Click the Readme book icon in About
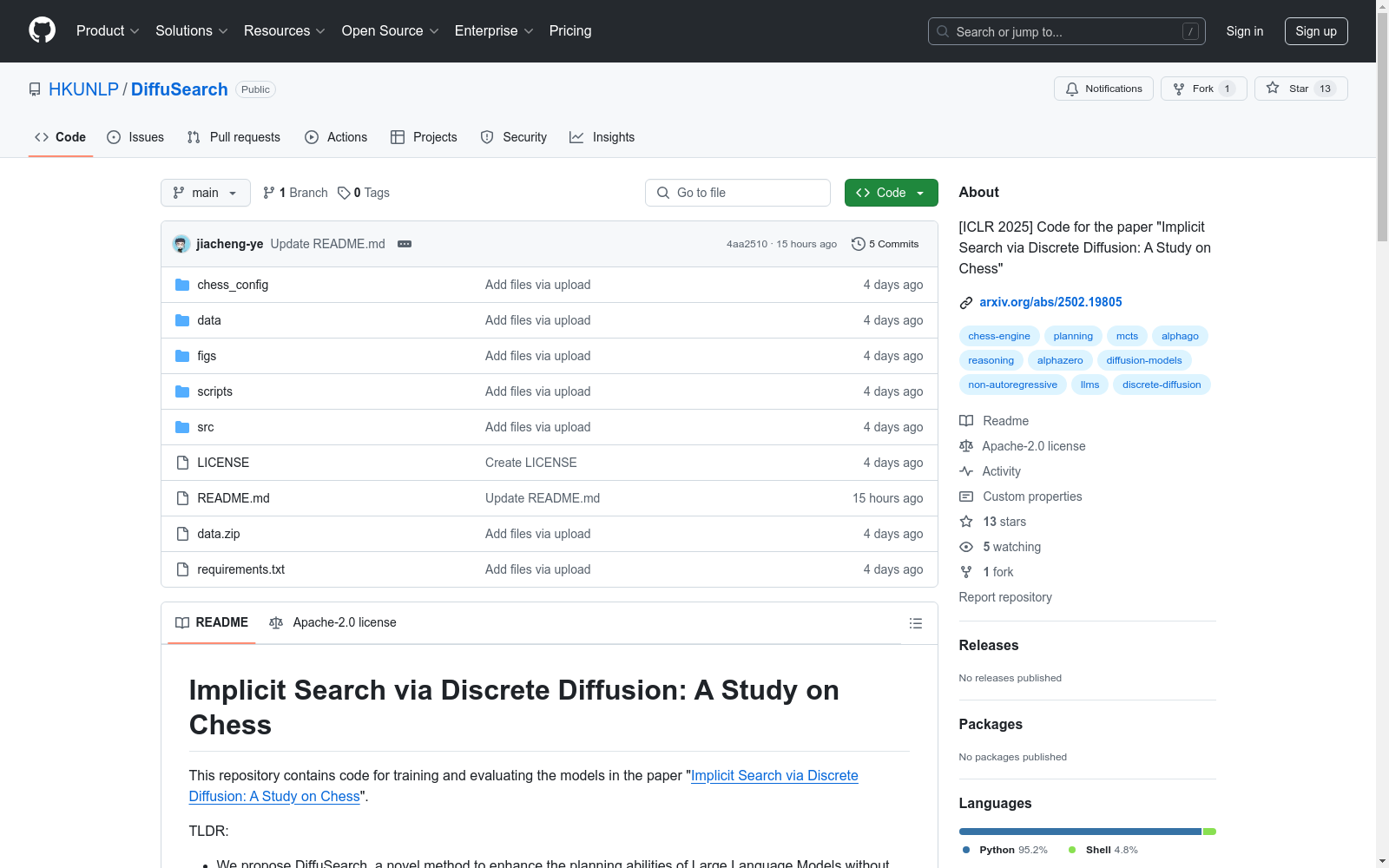Image resolution: width=1389 pixels, height=868 pixels. tap(966, 421)
